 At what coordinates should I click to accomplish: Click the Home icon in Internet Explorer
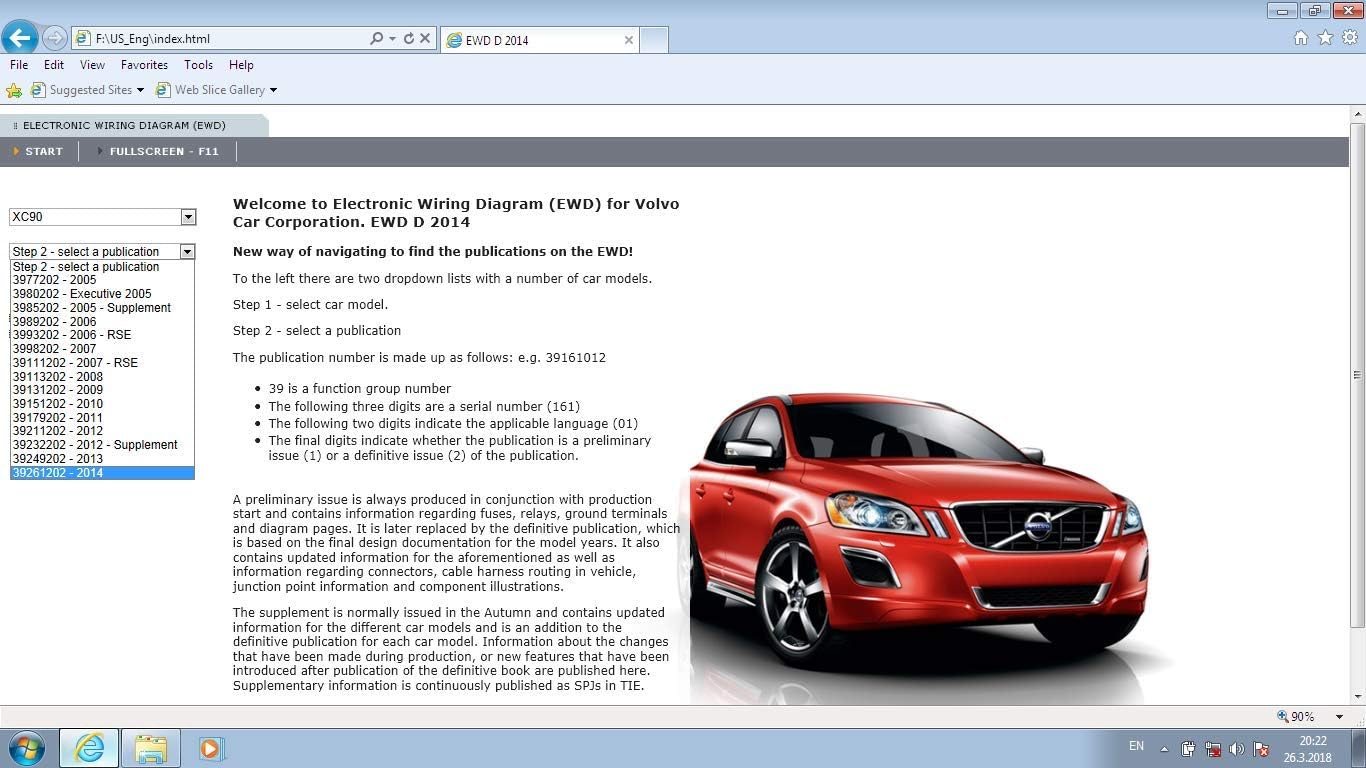[x=1301, y=36]
